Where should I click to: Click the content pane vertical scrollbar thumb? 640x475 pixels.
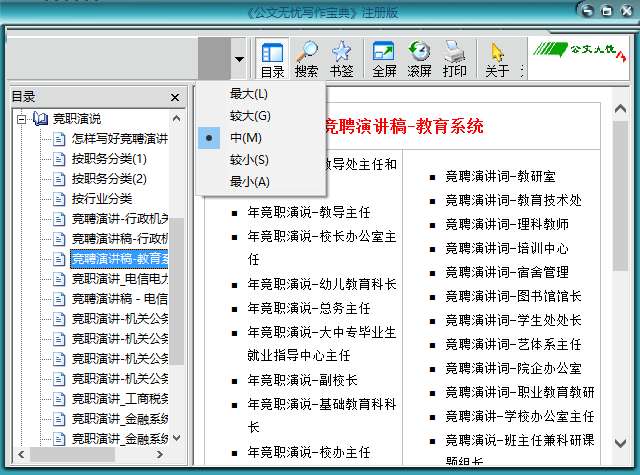coord(620,195)
